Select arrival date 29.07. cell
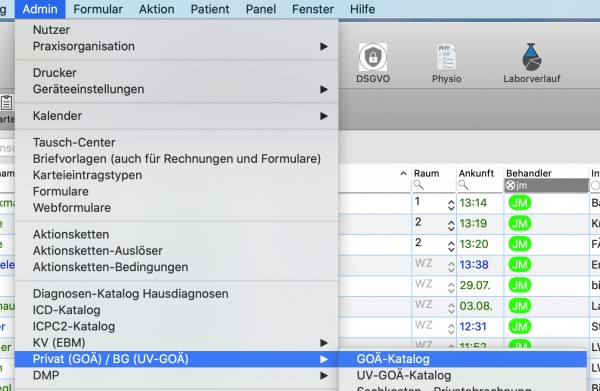 475,285
